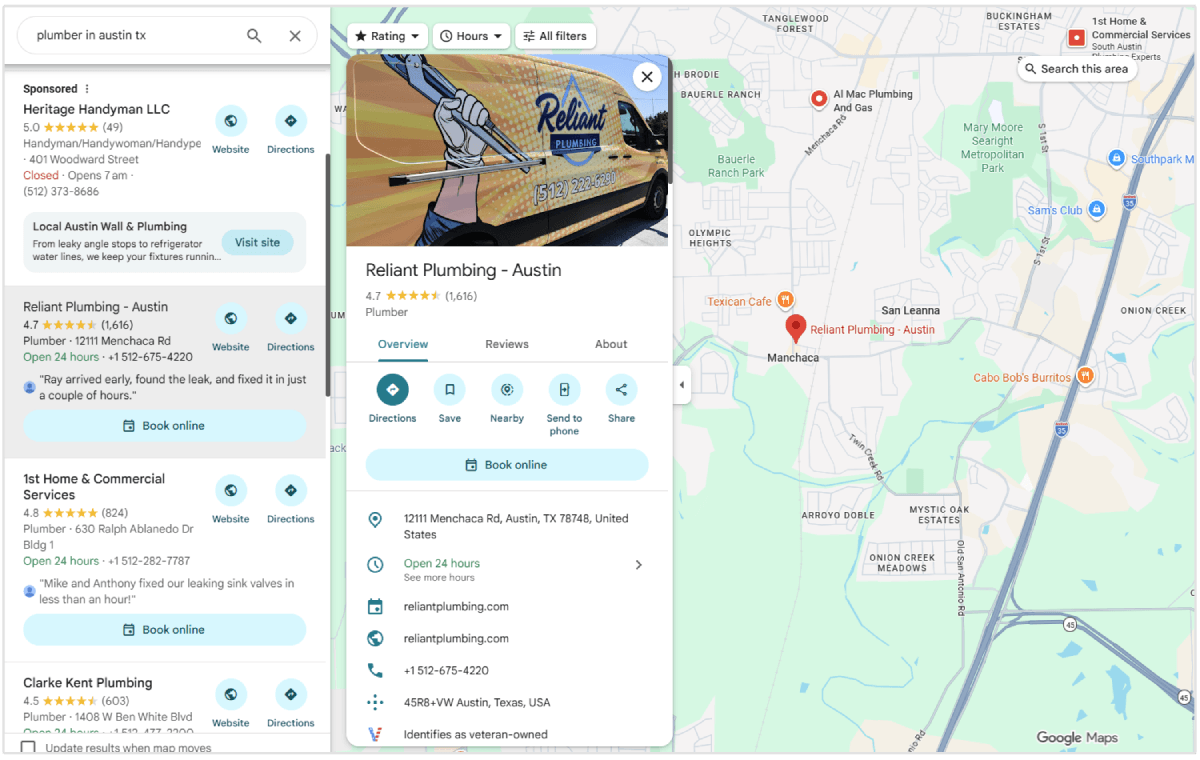Image resolution: width=1200 pixels, height=760 pixels.
Task: Click Identifies as veteran-owned text
Action: (x=476, y=734)
